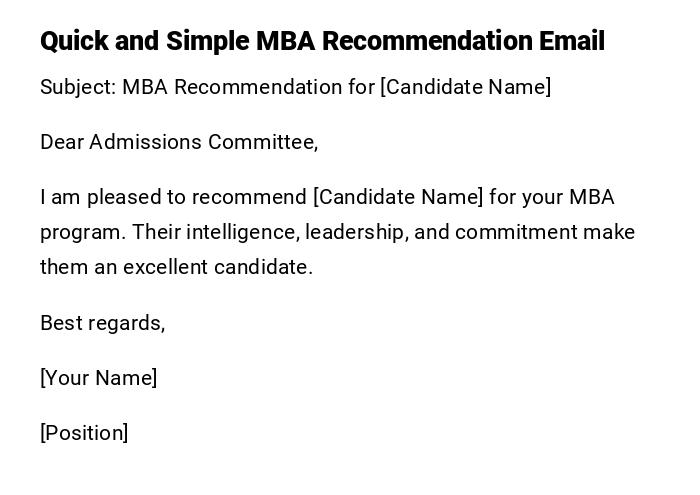Click the "Best regards," closing line
700x495 pixels.
[x=102, y=323]
